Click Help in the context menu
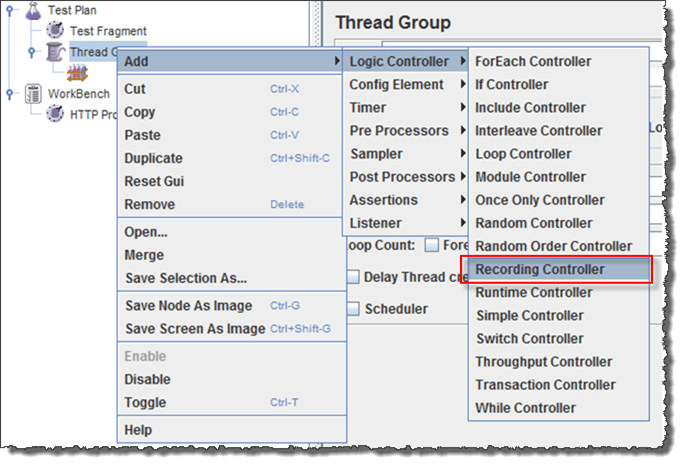This screenshot has height=465, width=685. [138, 430]
